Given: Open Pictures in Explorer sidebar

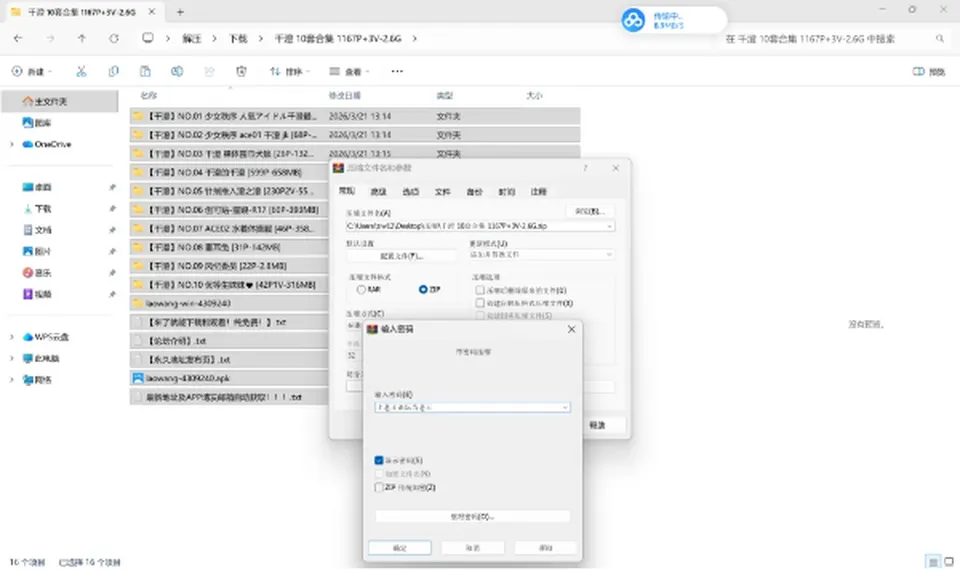Looking at the screenshot, I should pyautogui.click(x=37, y=251).
